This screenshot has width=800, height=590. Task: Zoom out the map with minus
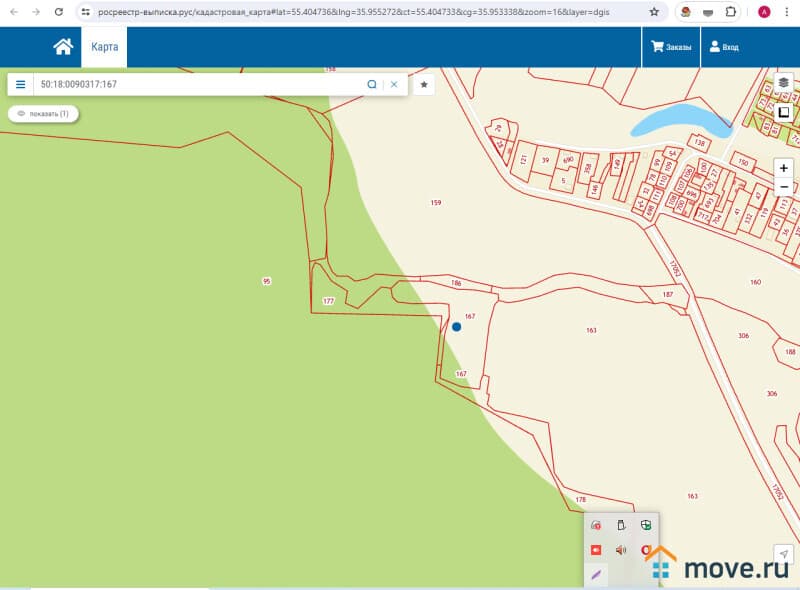[x=784, y=187]
